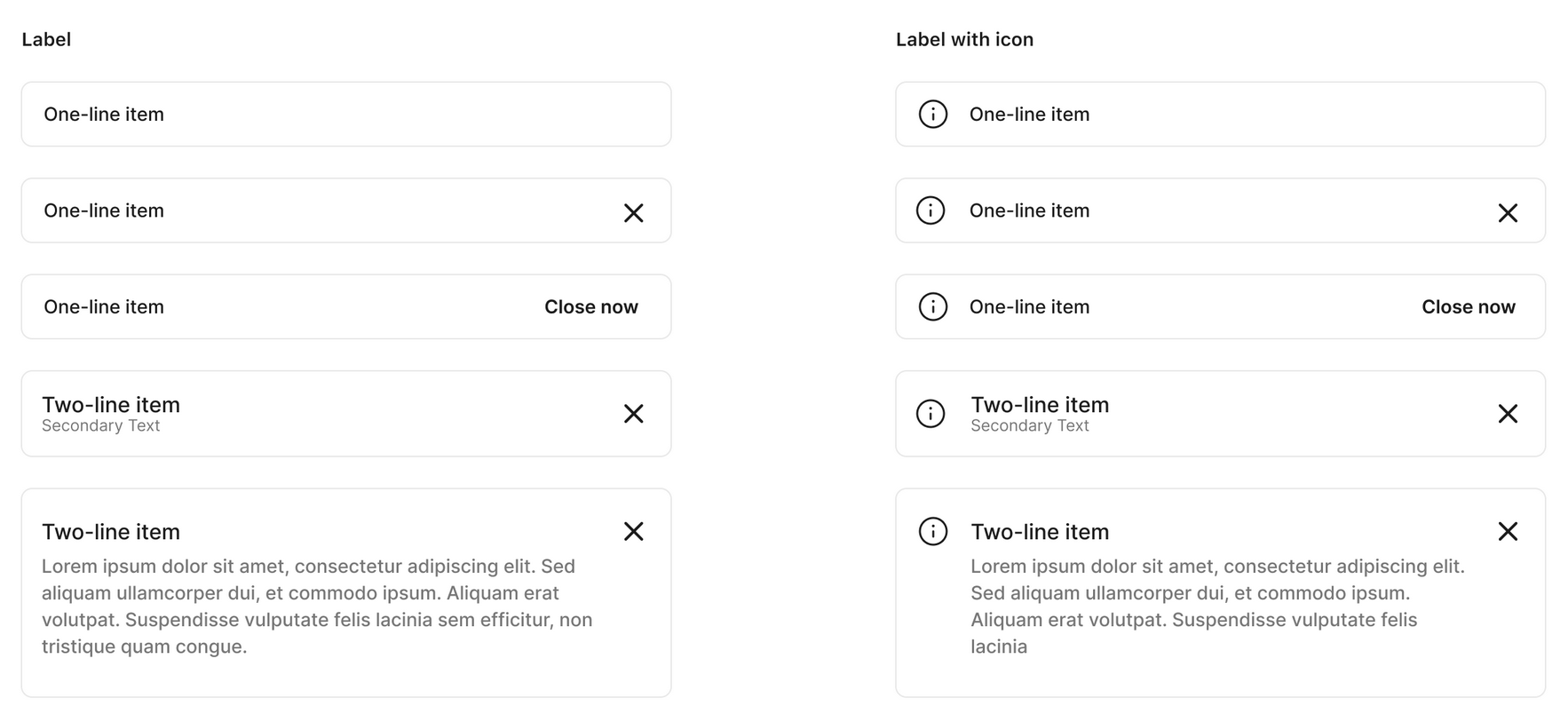Screen dimensions: 1568x714
Task: Click info icon in first Label with icon row
Action: pyautogui.click(x=932, y=114)
